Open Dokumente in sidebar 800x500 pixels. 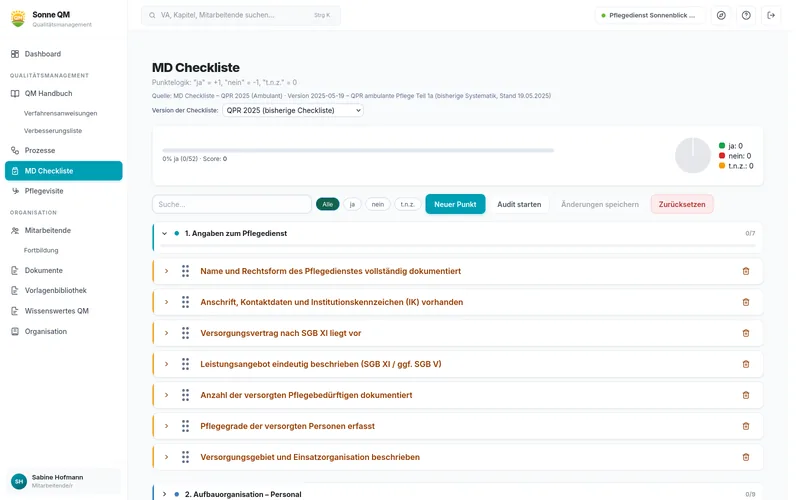pyautogui.click(x=63, y=270)
